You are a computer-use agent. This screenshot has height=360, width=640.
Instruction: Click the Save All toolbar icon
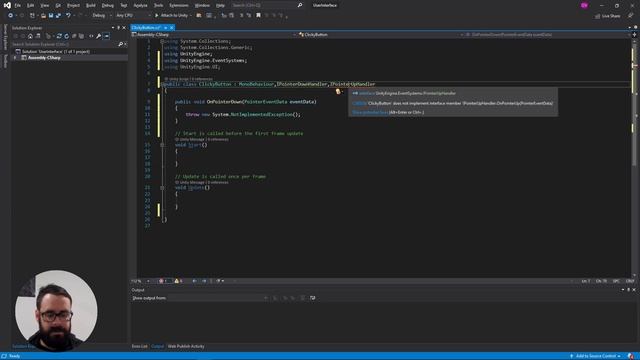click(x=58, y=16)
